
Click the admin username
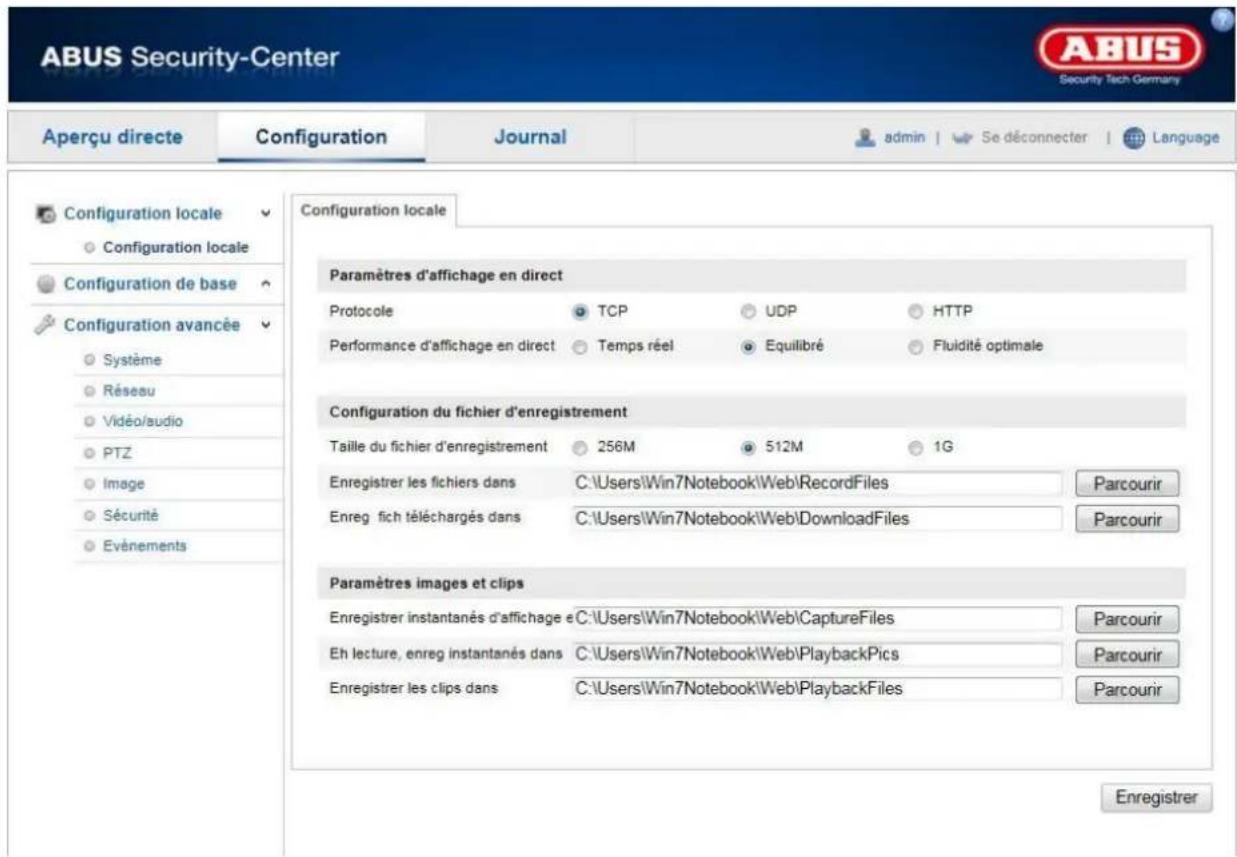tap(904, 137)
